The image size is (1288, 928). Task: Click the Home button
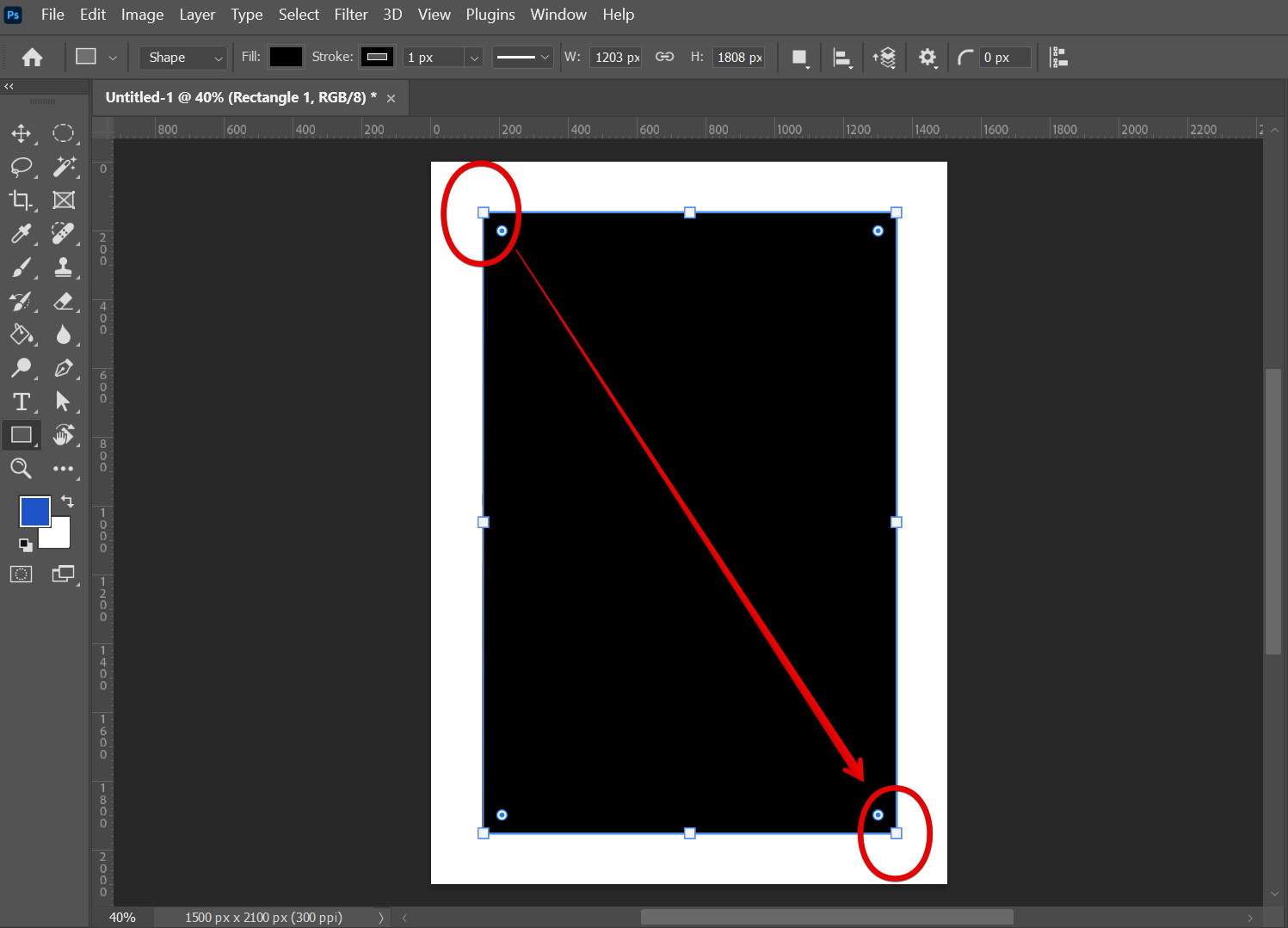[33, 58]
